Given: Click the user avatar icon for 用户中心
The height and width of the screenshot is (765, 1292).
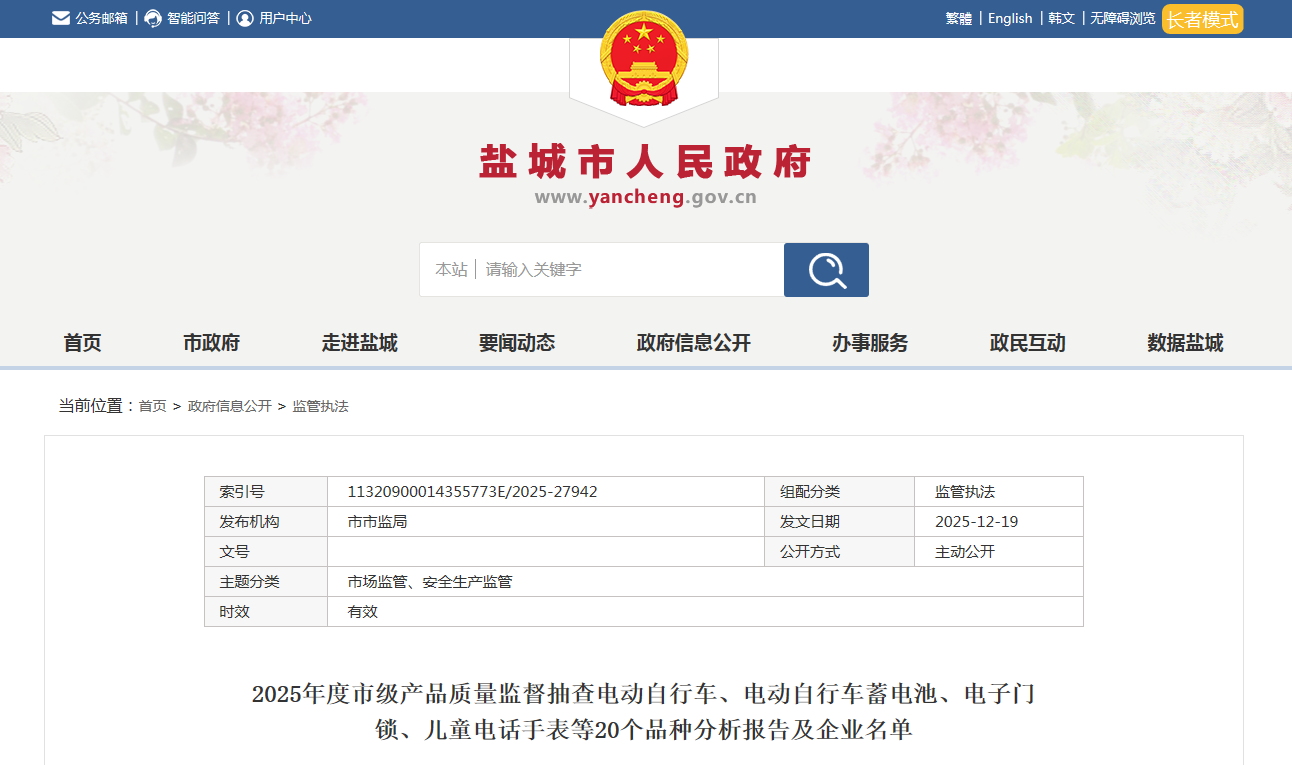Looking at the screenshot, I should (245, 18).
